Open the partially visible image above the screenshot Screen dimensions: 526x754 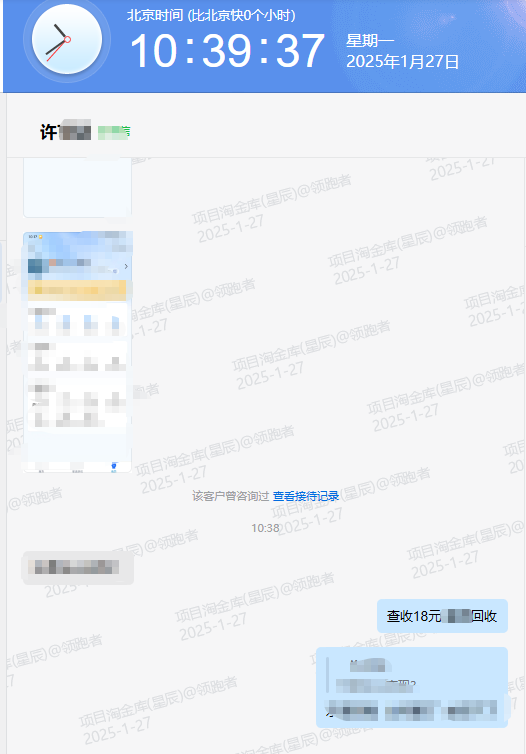[x=77, y=188]
